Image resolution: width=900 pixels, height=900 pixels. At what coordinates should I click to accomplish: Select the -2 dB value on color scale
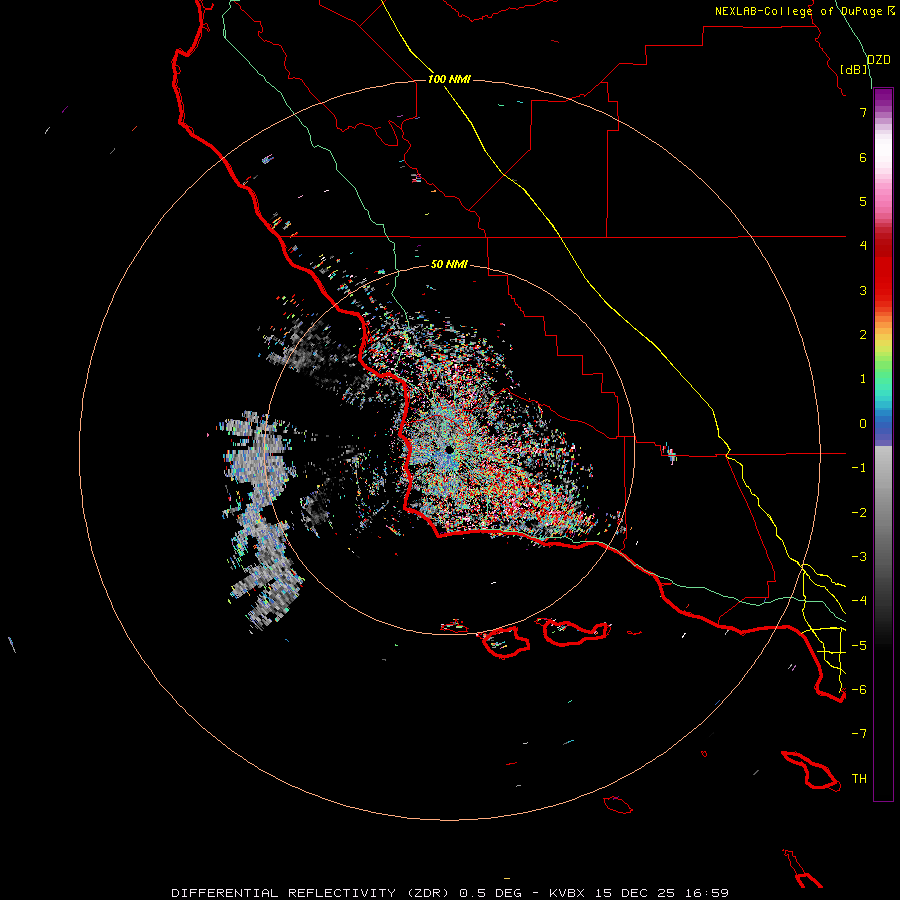(859, 513)
